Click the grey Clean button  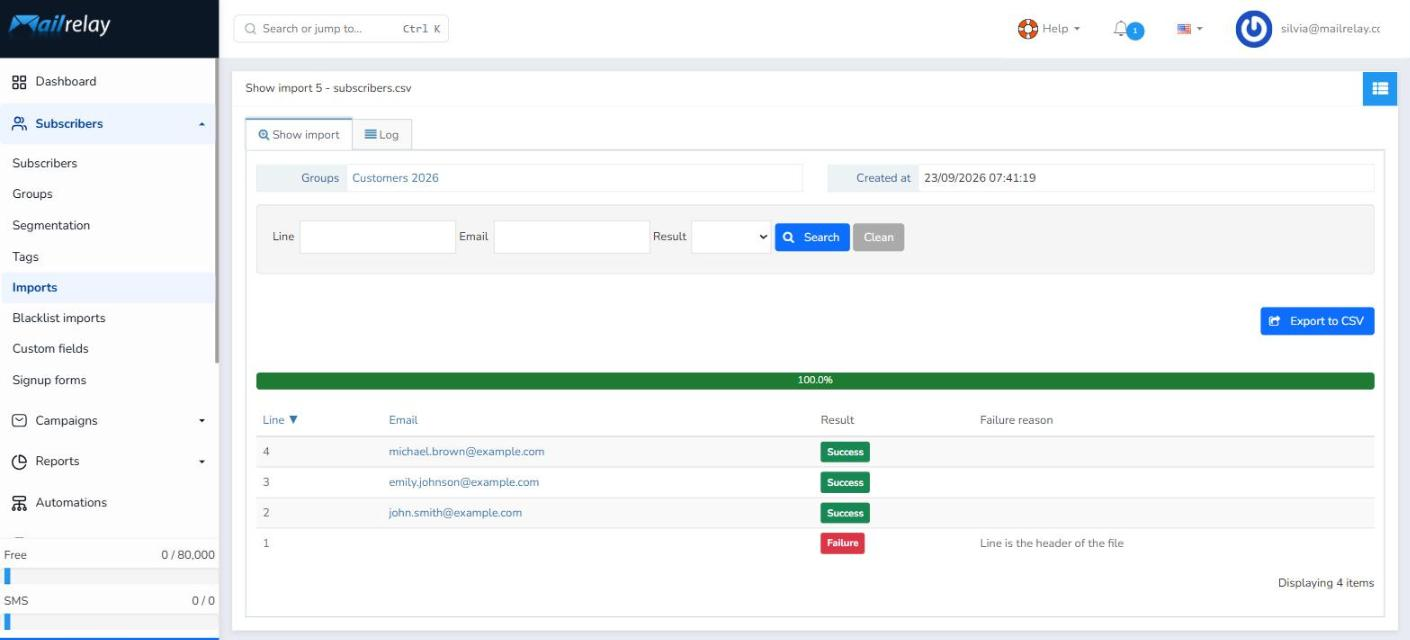pos(878,237)
